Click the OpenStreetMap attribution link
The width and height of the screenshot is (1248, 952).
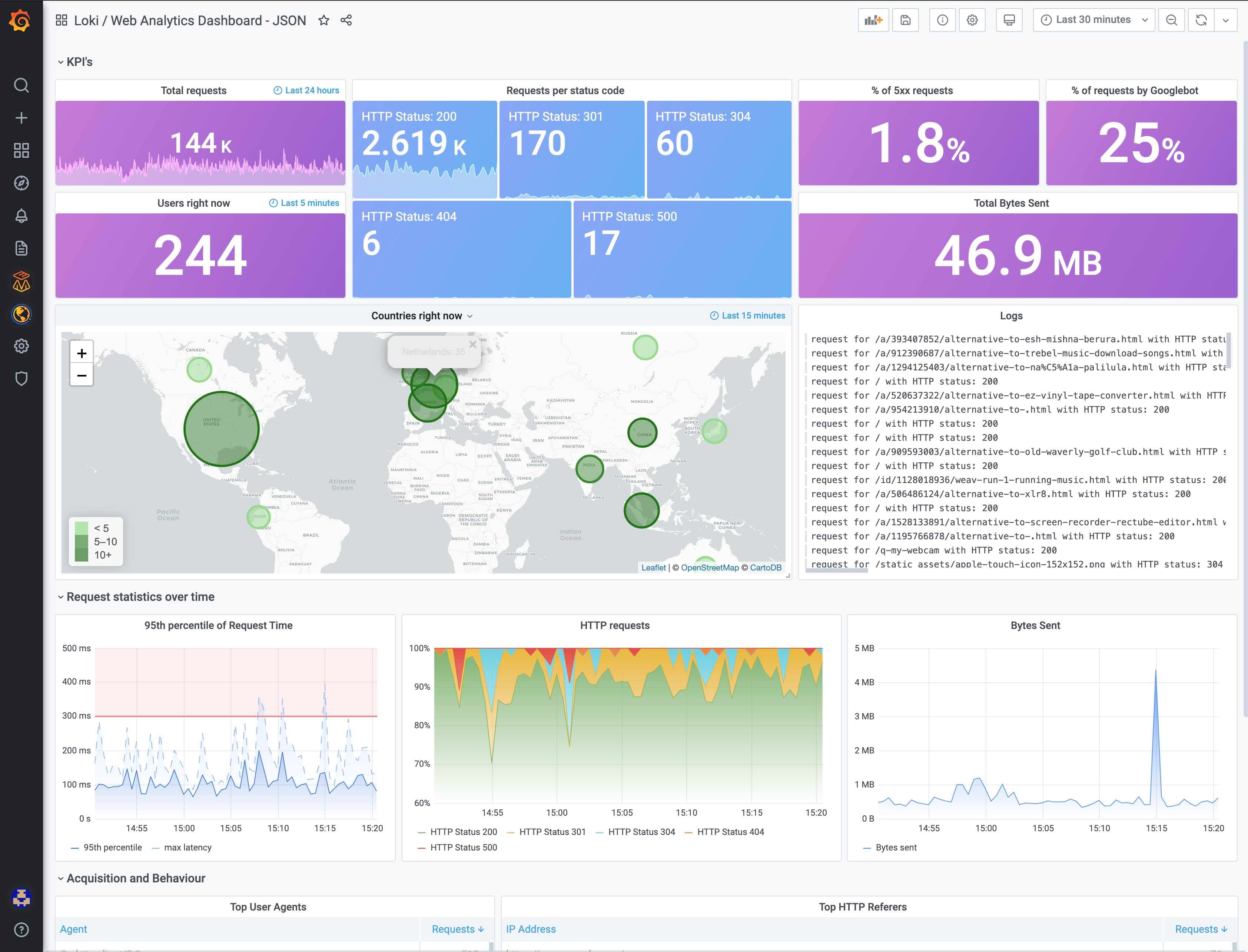pos(710,568)
